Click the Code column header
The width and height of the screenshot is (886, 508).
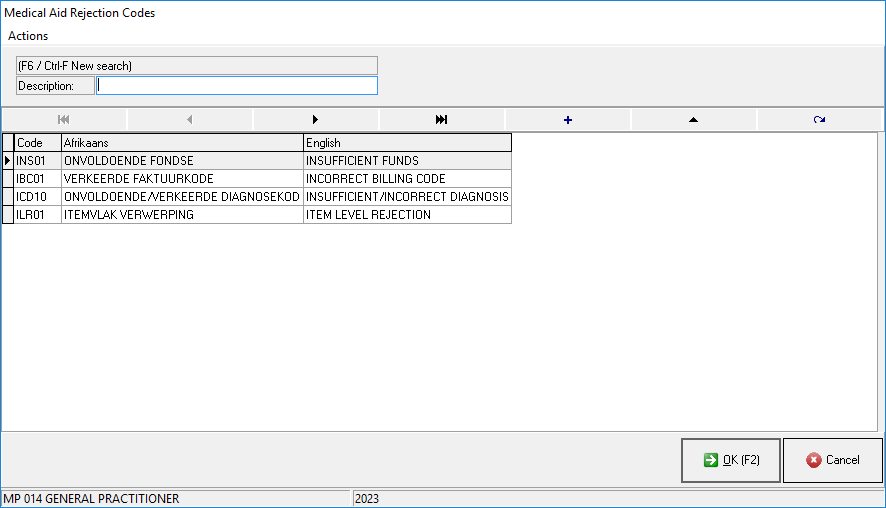point(38,143)
